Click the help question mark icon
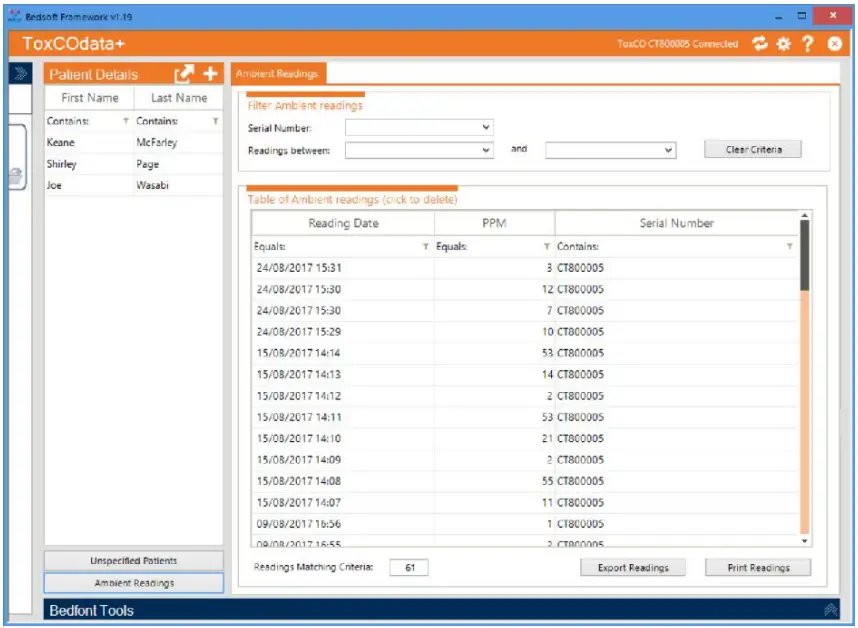858x628 pixels. pos(809,44)
